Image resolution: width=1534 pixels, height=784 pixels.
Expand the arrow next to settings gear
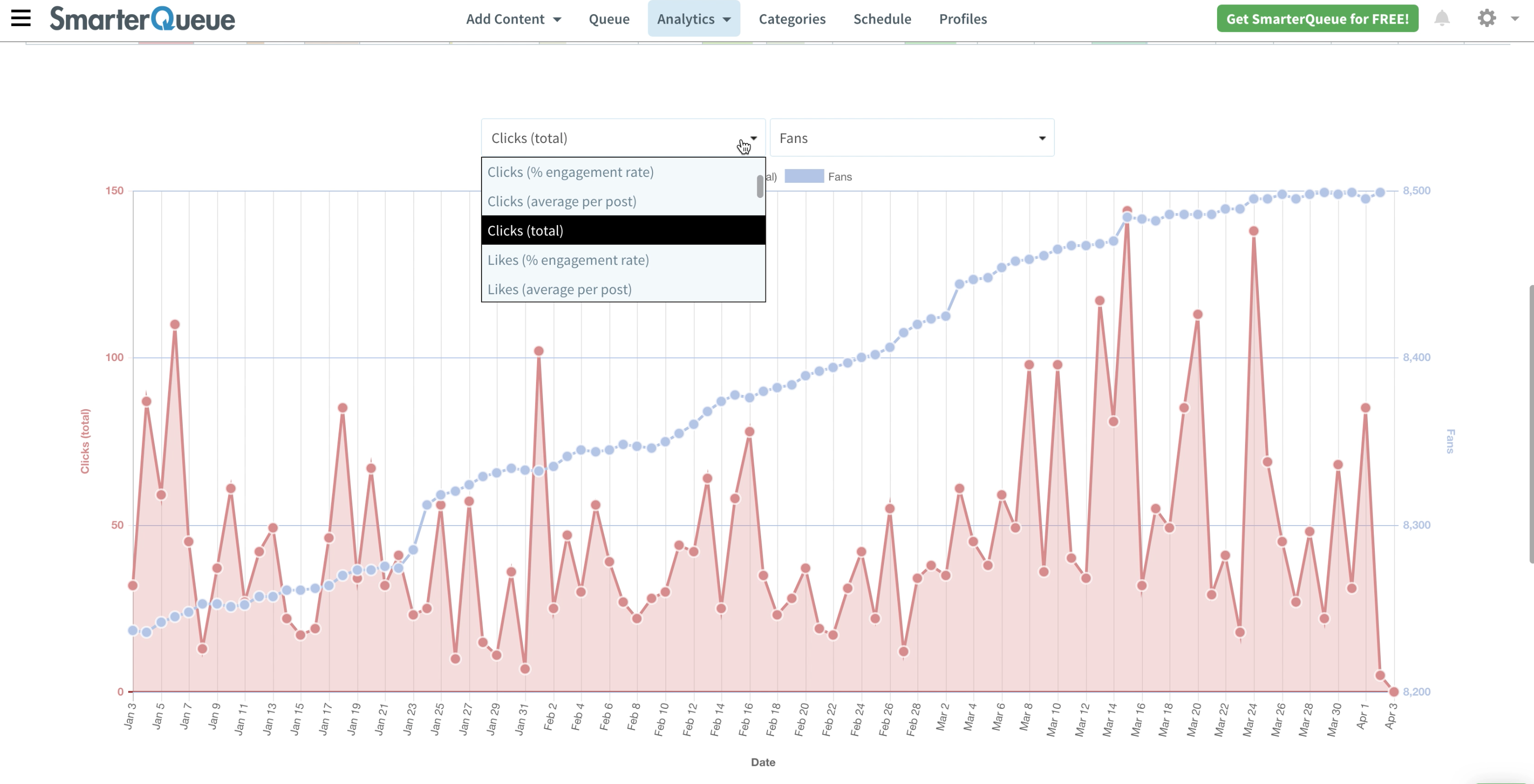point(1515,19)
